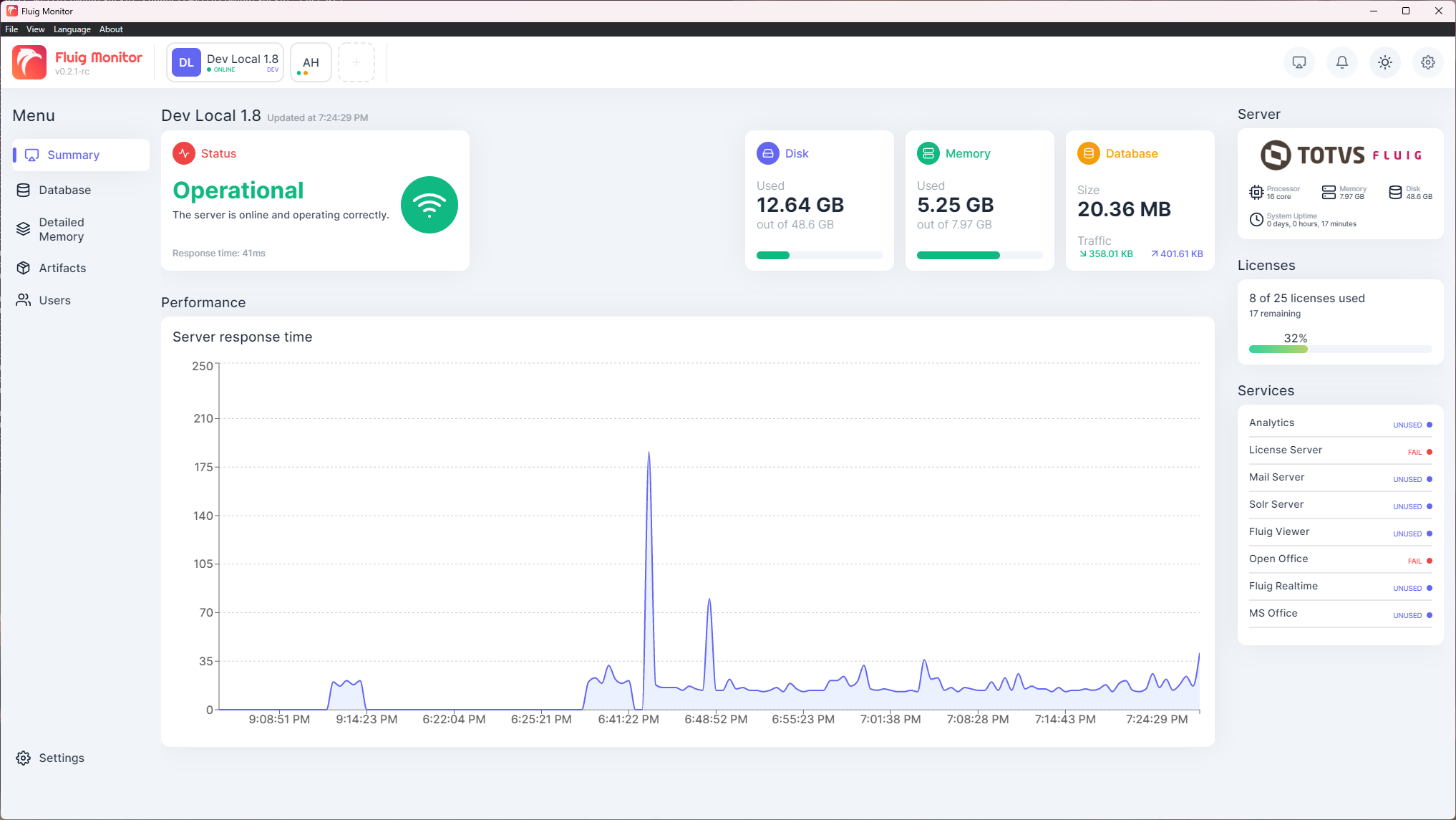Click the monitor display icon in header
Screen dimensions: 1456x820
click(x=1299, y=62)
